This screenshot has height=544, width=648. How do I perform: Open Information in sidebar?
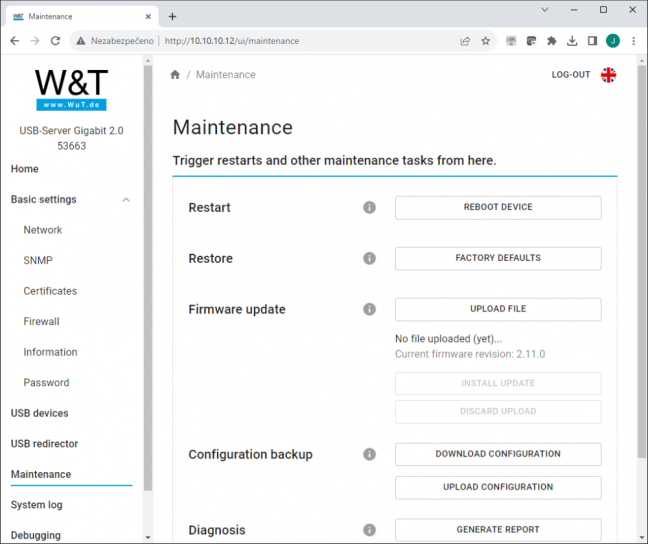(x=50, y=352)
